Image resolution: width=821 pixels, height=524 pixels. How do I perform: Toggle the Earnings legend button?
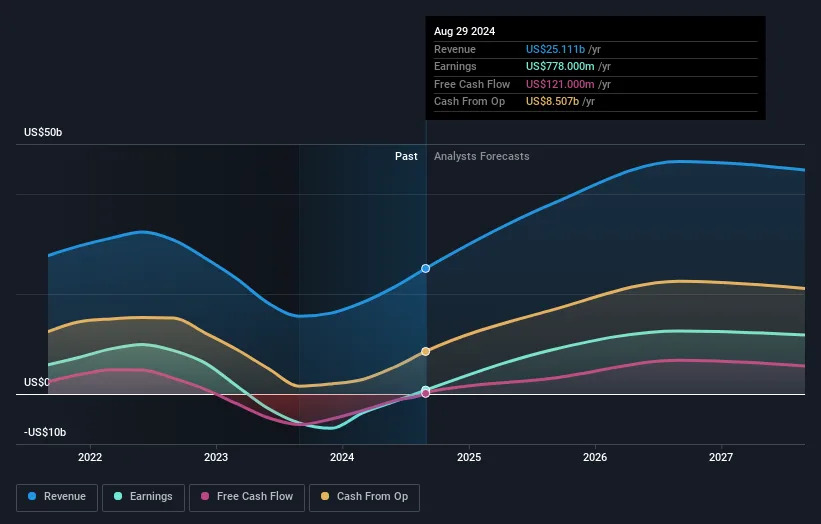143,497
